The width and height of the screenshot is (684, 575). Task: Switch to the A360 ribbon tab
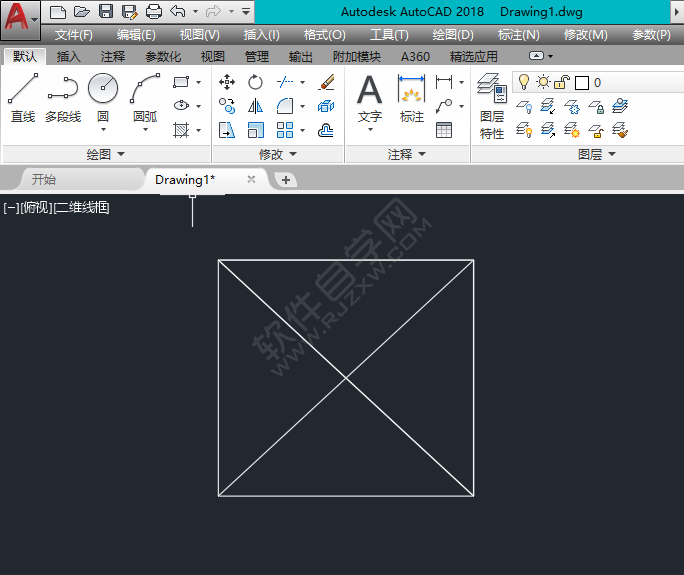point(415,57)
